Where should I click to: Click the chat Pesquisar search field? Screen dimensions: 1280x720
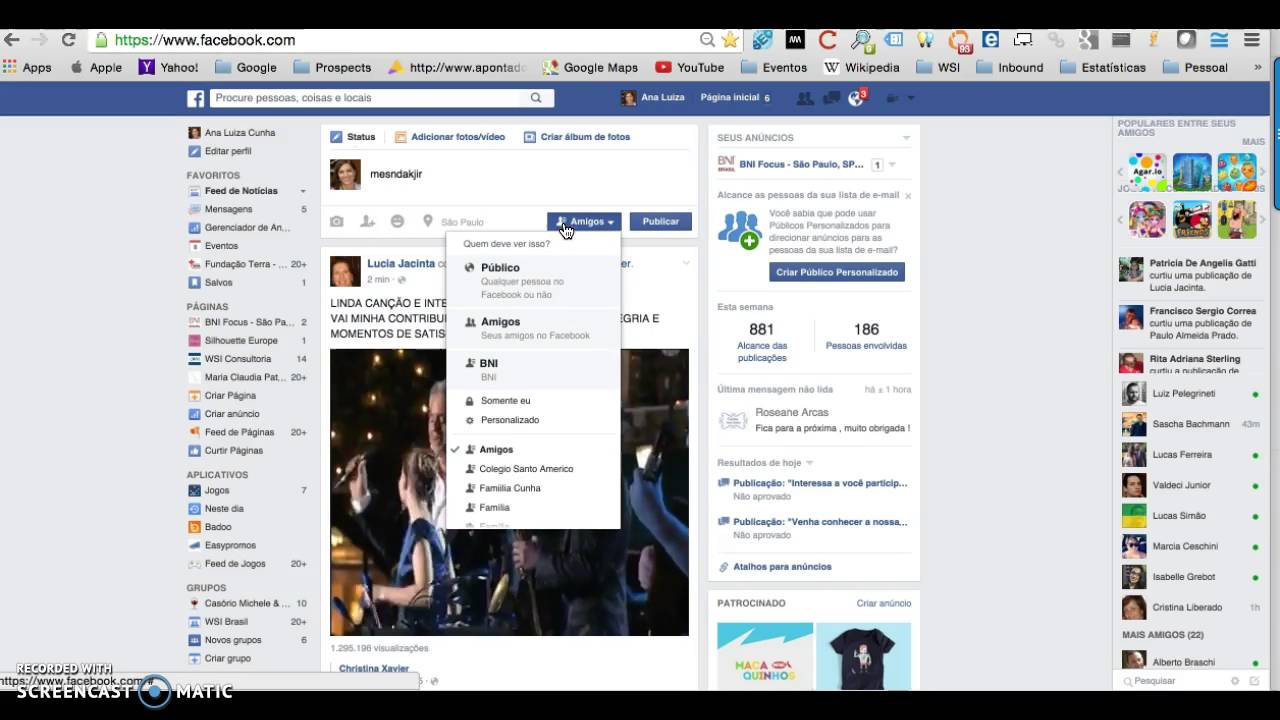click(1170, 681)
